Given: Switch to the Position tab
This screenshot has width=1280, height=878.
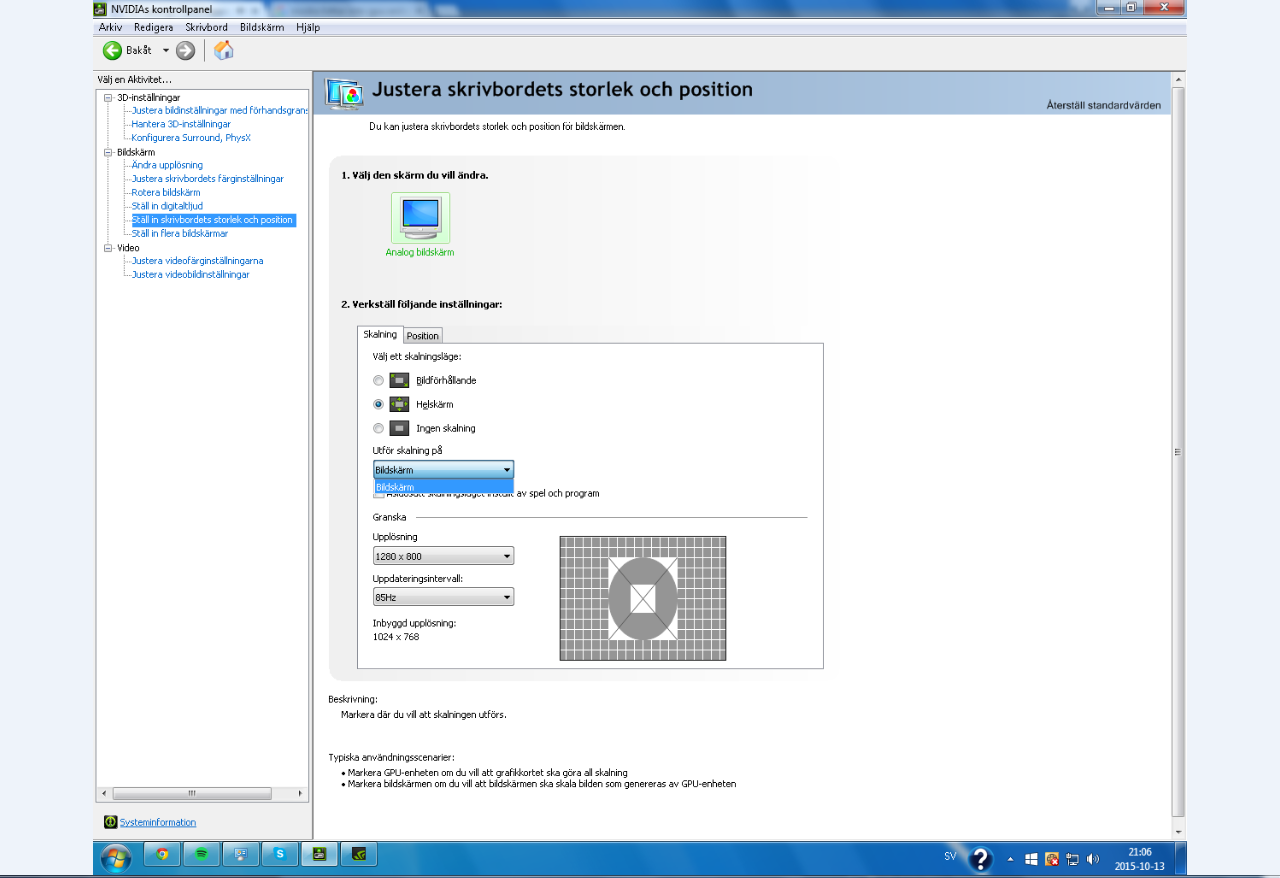Looking at the screenshot, I should coord(423,336).
